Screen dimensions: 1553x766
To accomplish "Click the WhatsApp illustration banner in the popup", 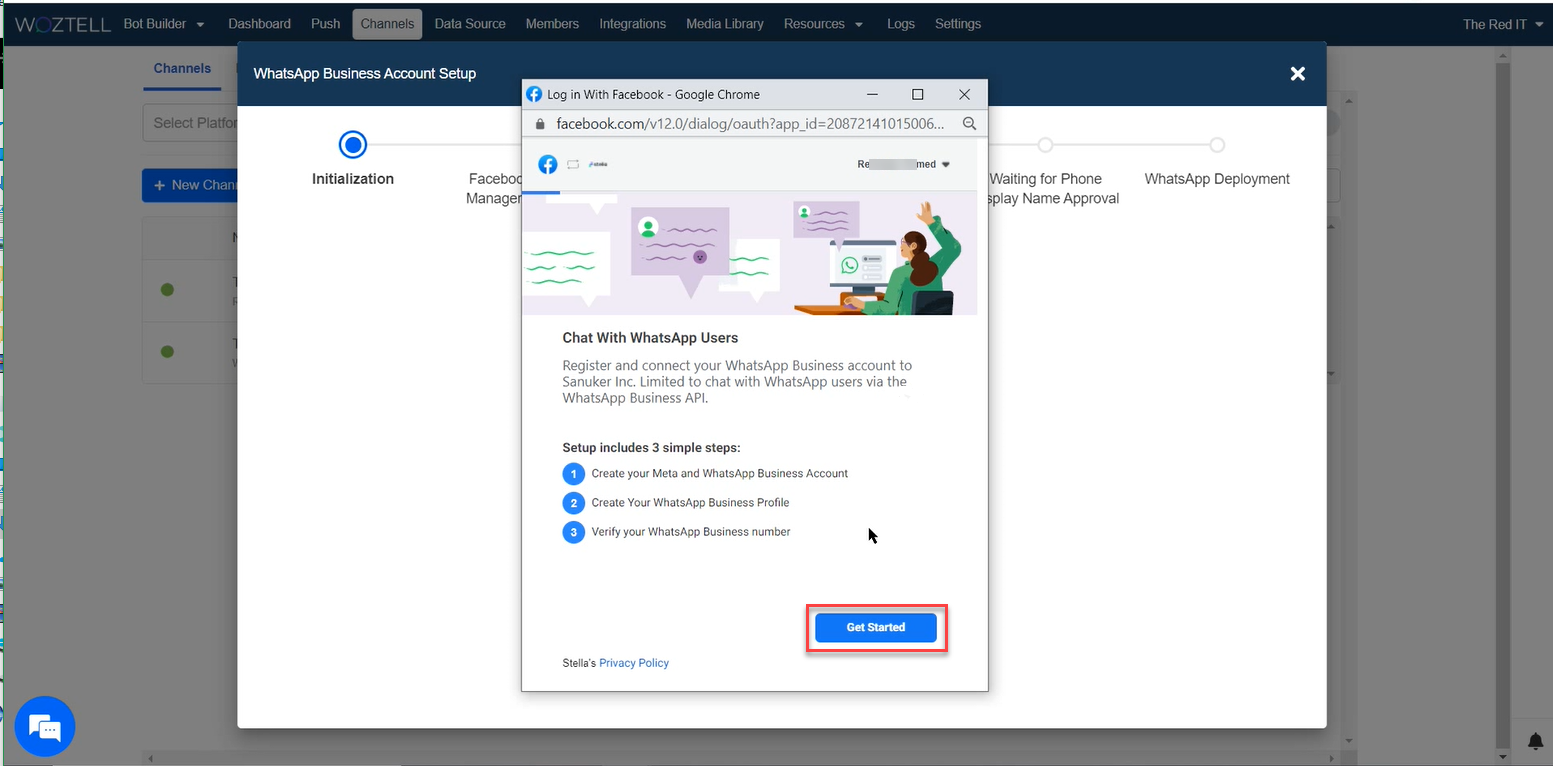I will click(x=750, y=255).
